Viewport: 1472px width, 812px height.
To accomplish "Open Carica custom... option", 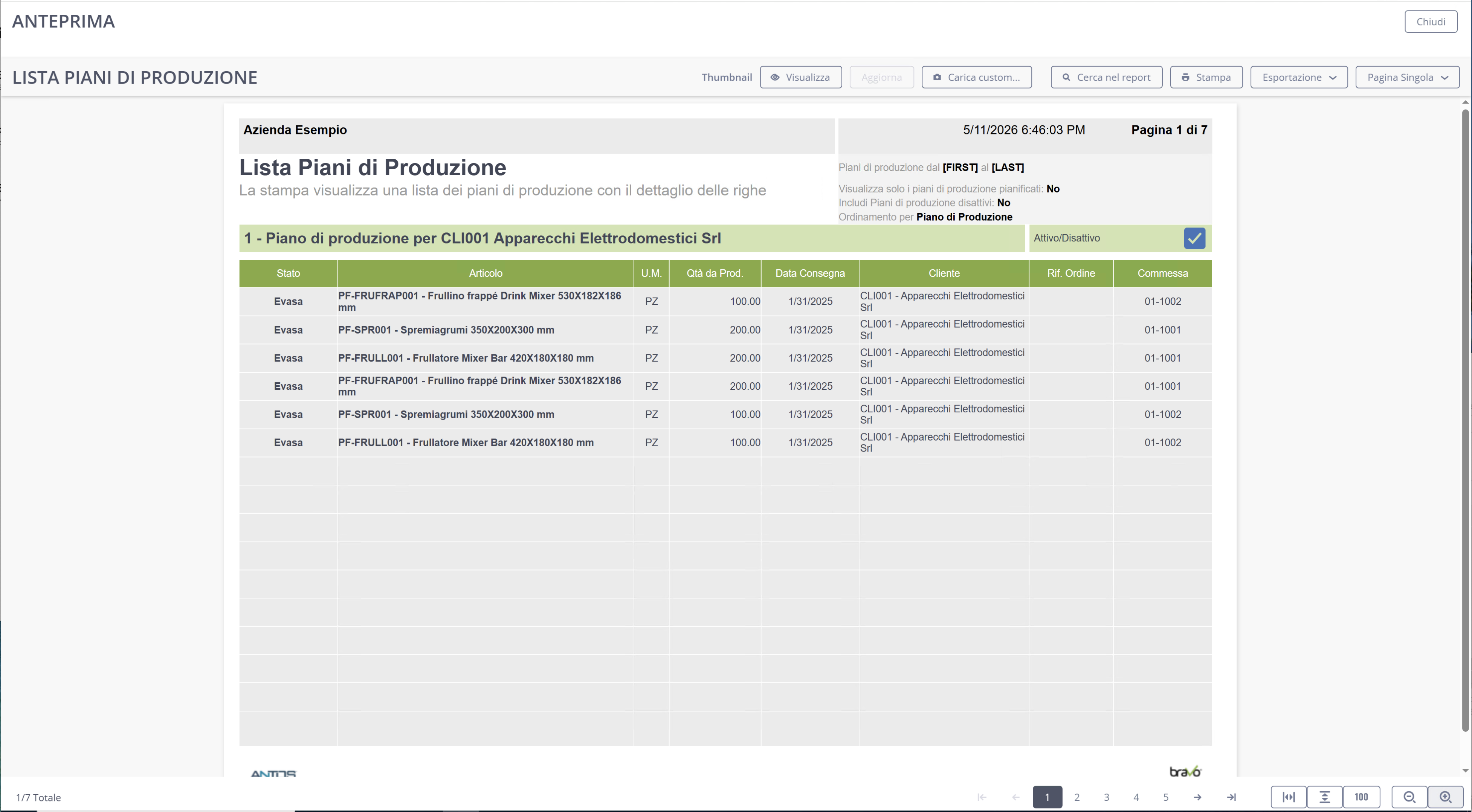I will click(977, 77).
